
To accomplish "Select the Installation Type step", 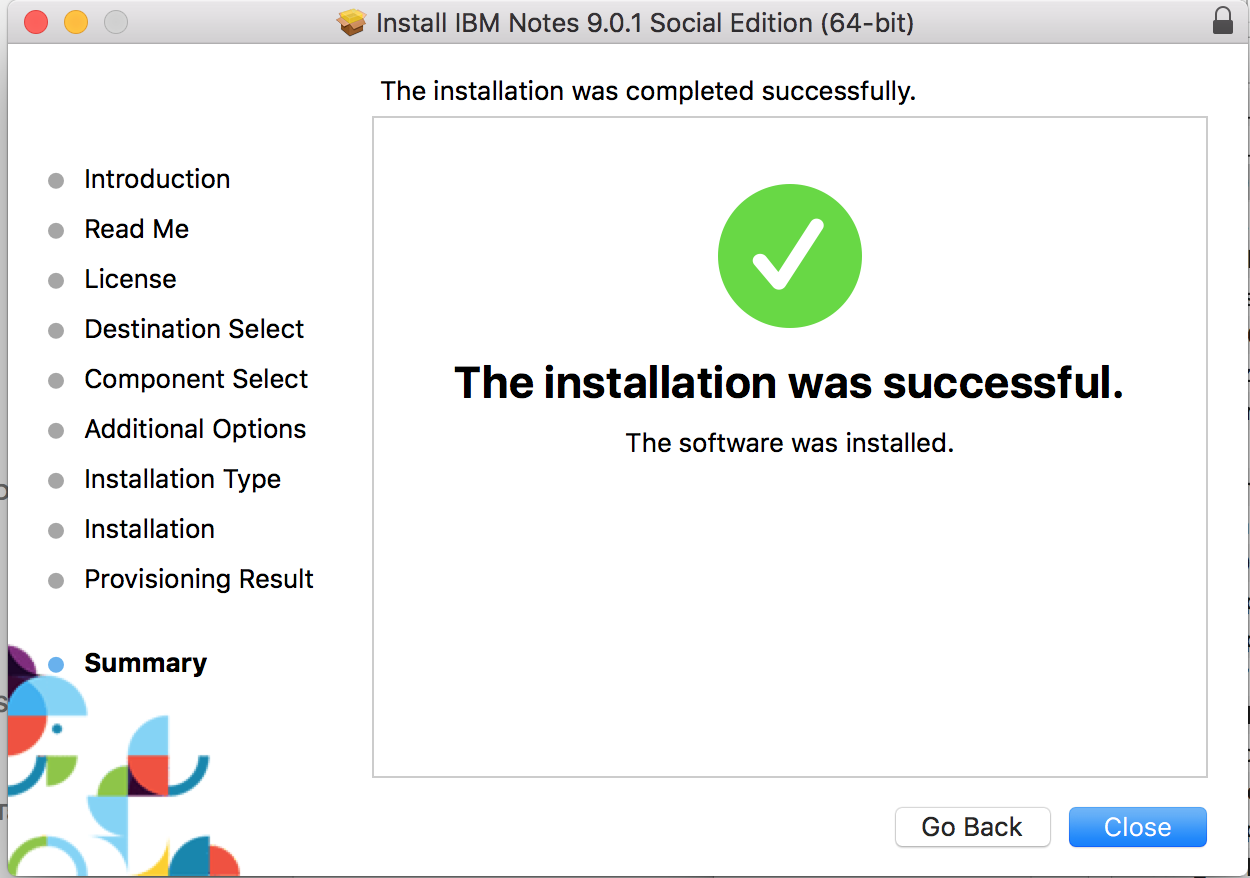I will pyautogui.click(x=182, y=479).
